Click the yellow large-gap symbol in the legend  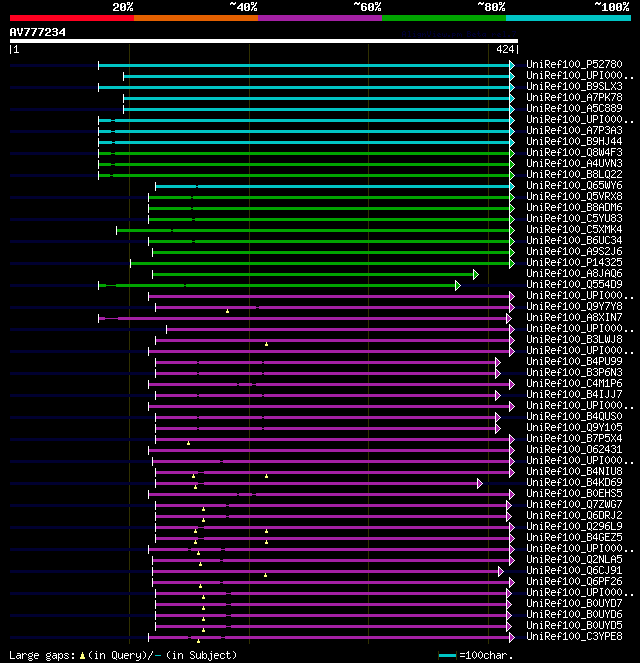[82, 655]
